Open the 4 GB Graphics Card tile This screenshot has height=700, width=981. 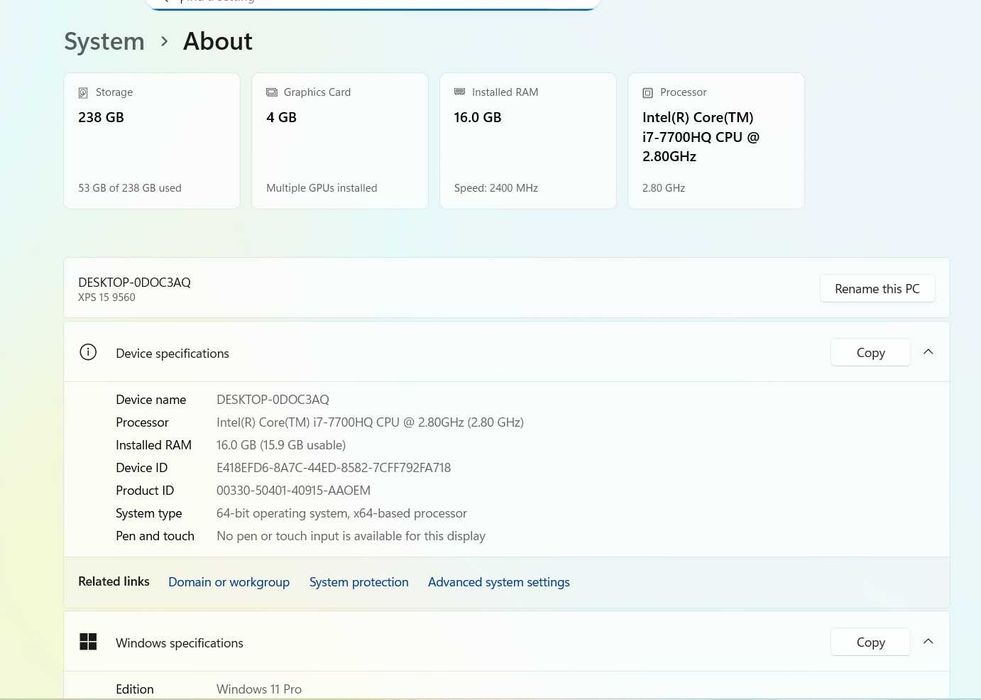[340, 141]
